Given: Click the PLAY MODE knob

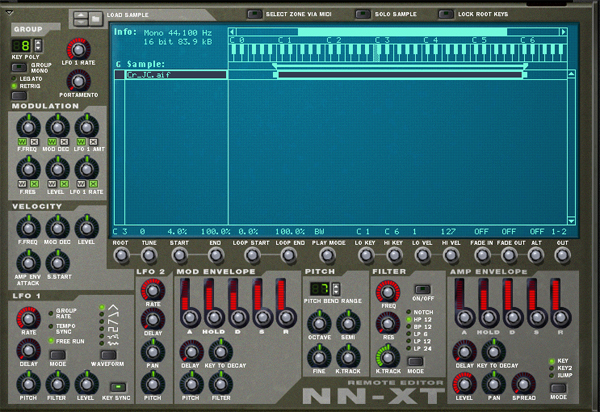Looking at the screenshot, I should tap(327, 255).
